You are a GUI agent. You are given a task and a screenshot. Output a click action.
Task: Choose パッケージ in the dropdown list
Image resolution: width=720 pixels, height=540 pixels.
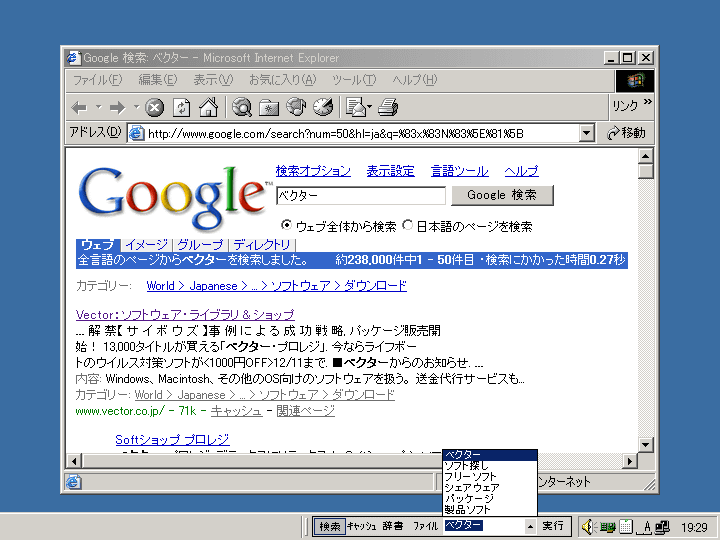[x=489, y=499]
